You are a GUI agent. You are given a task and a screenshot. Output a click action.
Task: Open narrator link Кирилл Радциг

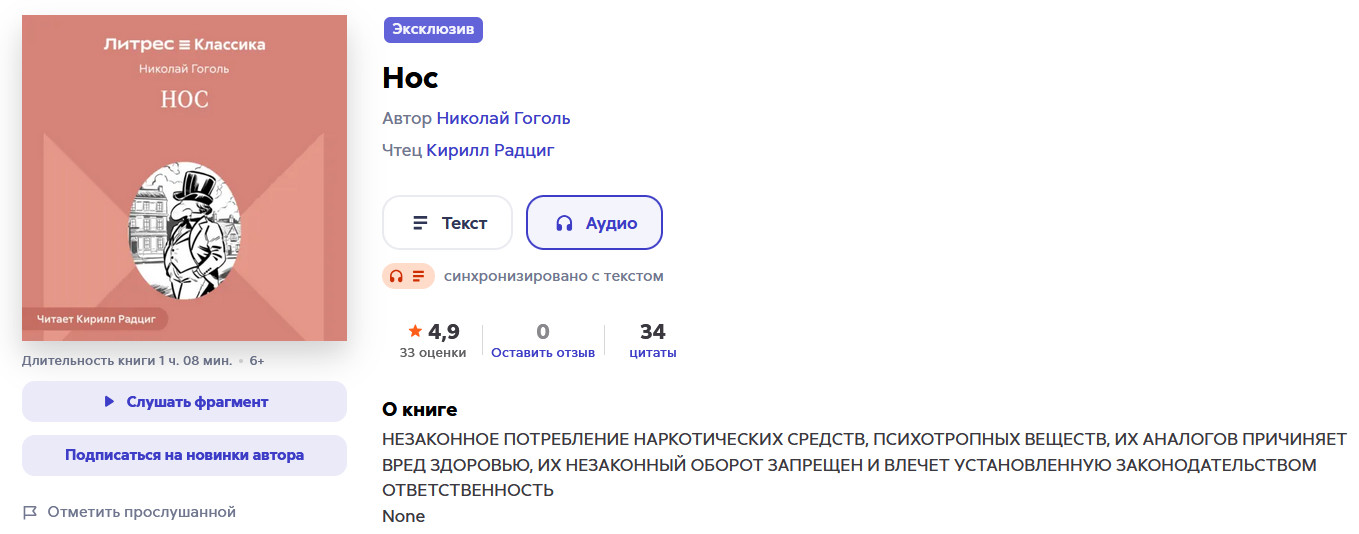tap(490, 150)
